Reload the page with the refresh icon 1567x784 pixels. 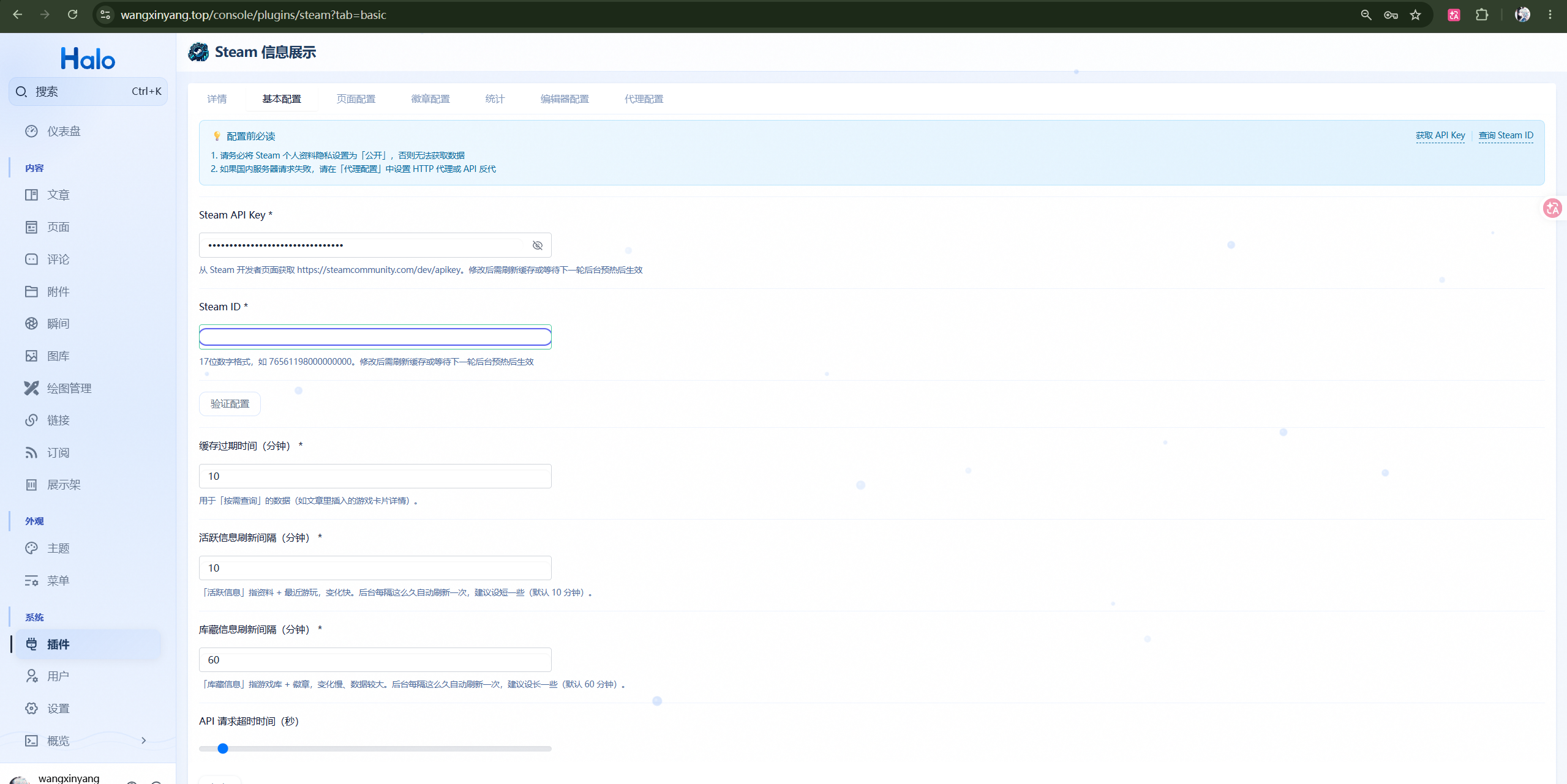tap(72, 15)
